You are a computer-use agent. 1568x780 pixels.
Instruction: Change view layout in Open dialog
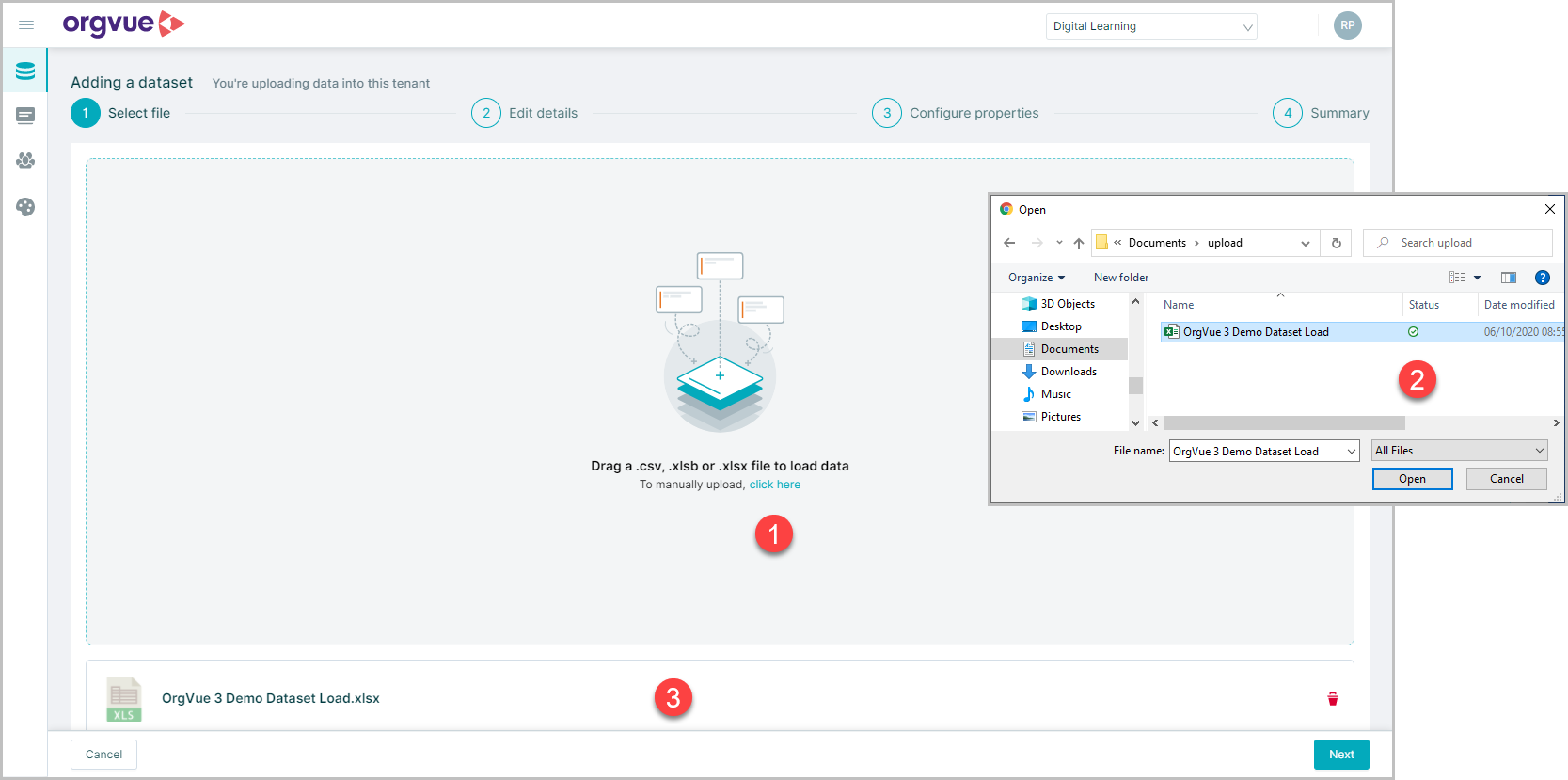(1457, 278)
